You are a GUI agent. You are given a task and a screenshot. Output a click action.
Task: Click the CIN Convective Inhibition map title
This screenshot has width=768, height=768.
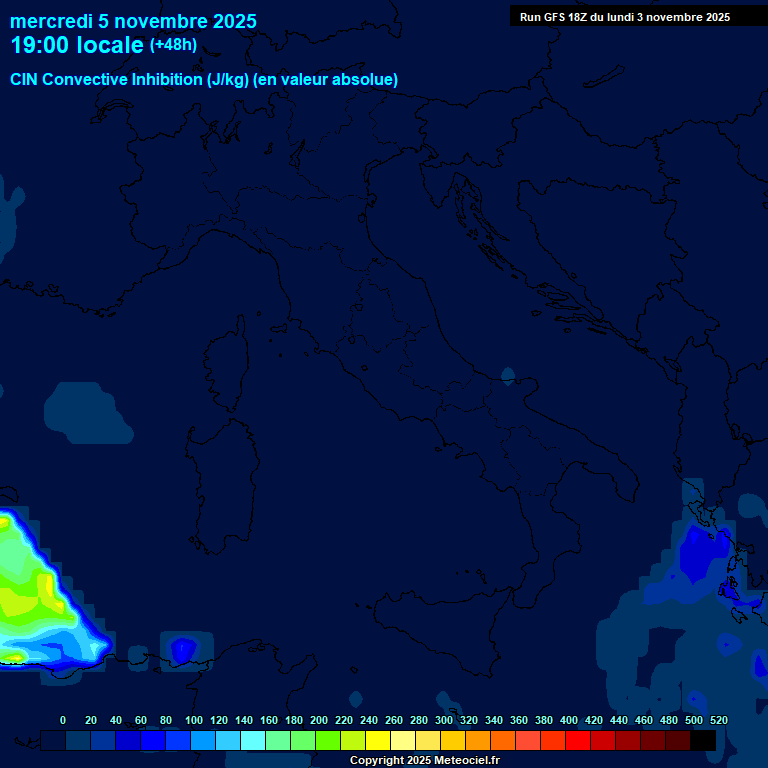click(x=204, y=79)
